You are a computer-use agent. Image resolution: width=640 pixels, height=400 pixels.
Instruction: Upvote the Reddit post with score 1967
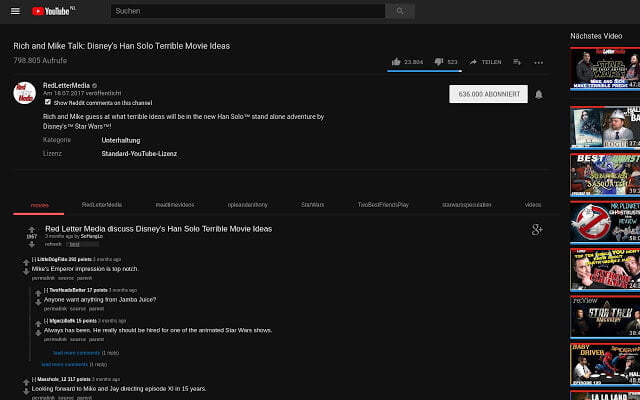click(31, 230)
